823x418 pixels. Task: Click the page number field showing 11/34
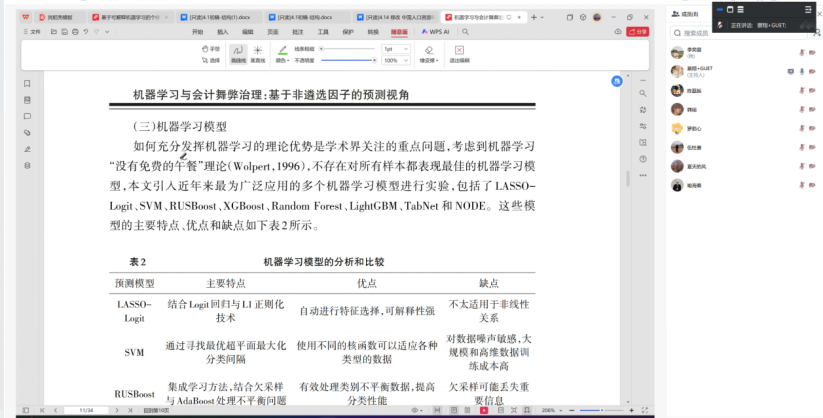pos(86,410)
